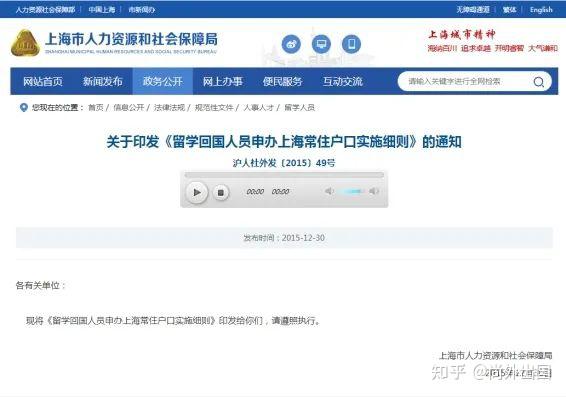Click the 上海城市精神 banner text
Screen dimensions: 566x397
[461, 35]
